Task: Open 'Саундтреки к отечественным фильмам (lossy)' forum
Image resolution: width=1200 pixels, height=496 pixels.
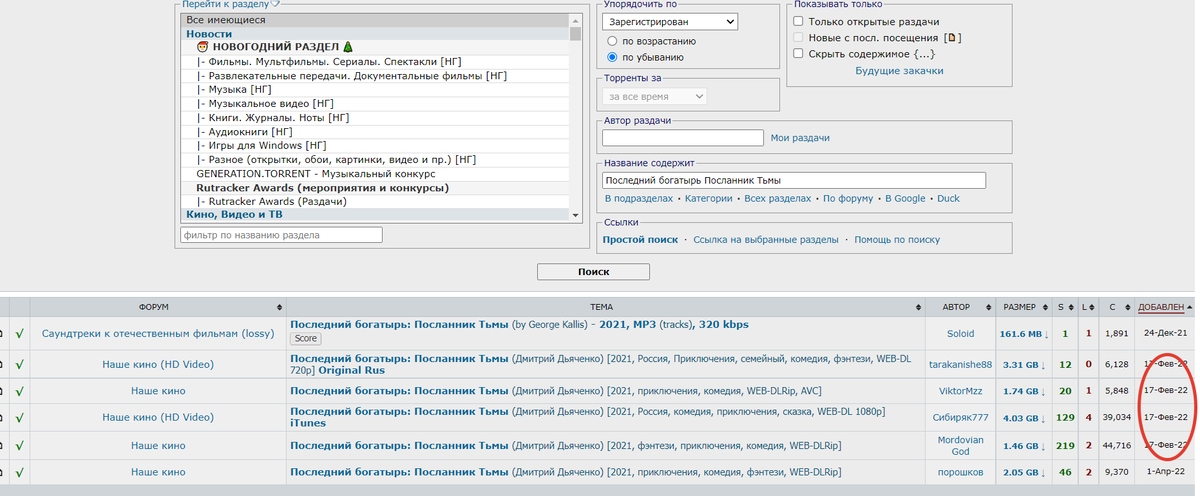Action: [159, 333]
